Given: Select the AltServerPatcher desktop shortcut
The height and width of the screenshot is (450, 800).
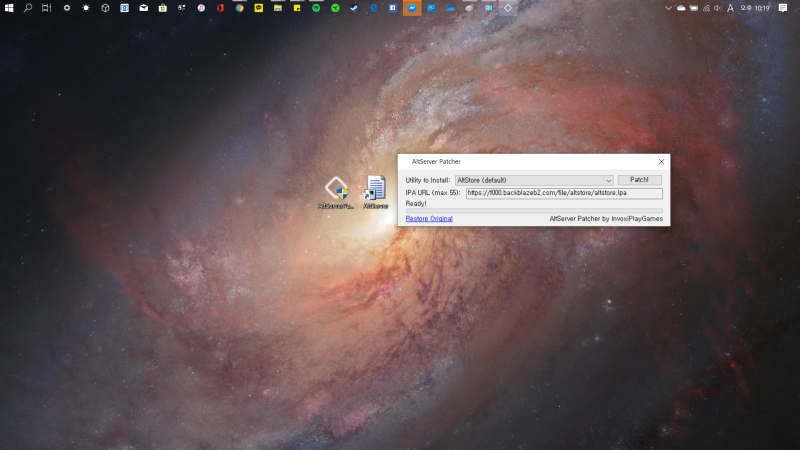Looking at the screenshot, I should coord(336,192).
